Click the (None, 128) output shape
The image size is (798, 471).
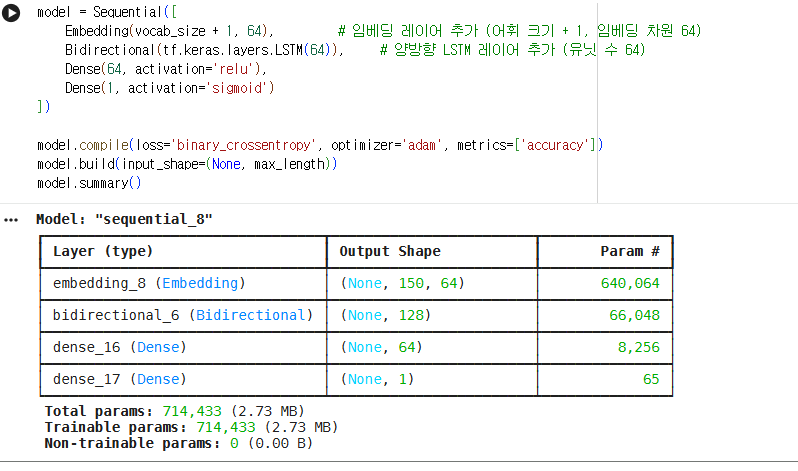pos(385,315)
